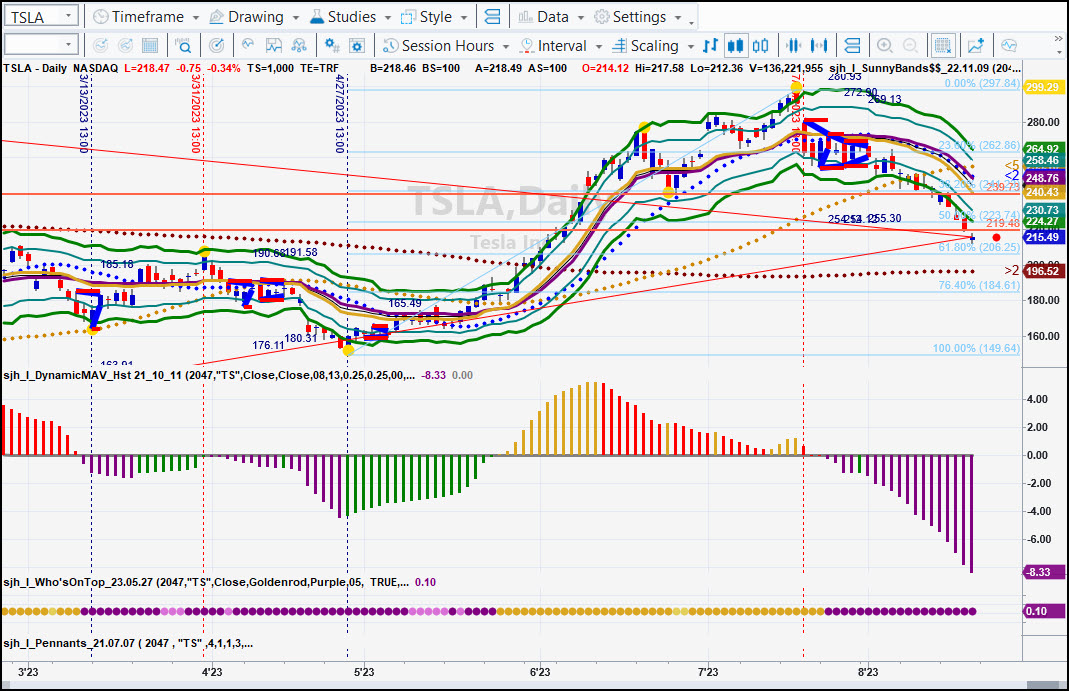Expand the Data dropdown arrow

click(x=580, y=18)
